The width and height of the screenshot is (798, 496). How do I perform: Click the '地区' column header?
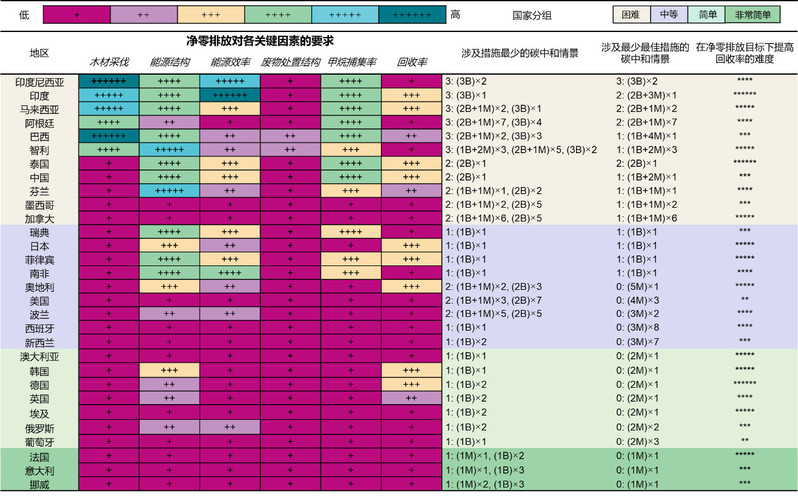pos(39,52)
